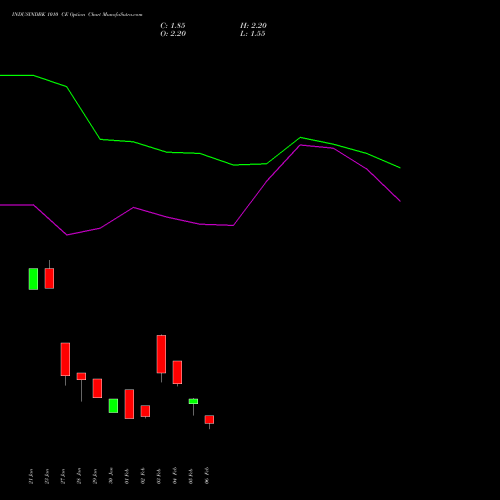Click the tall red candle for 03 Feb

pos(161,354)
